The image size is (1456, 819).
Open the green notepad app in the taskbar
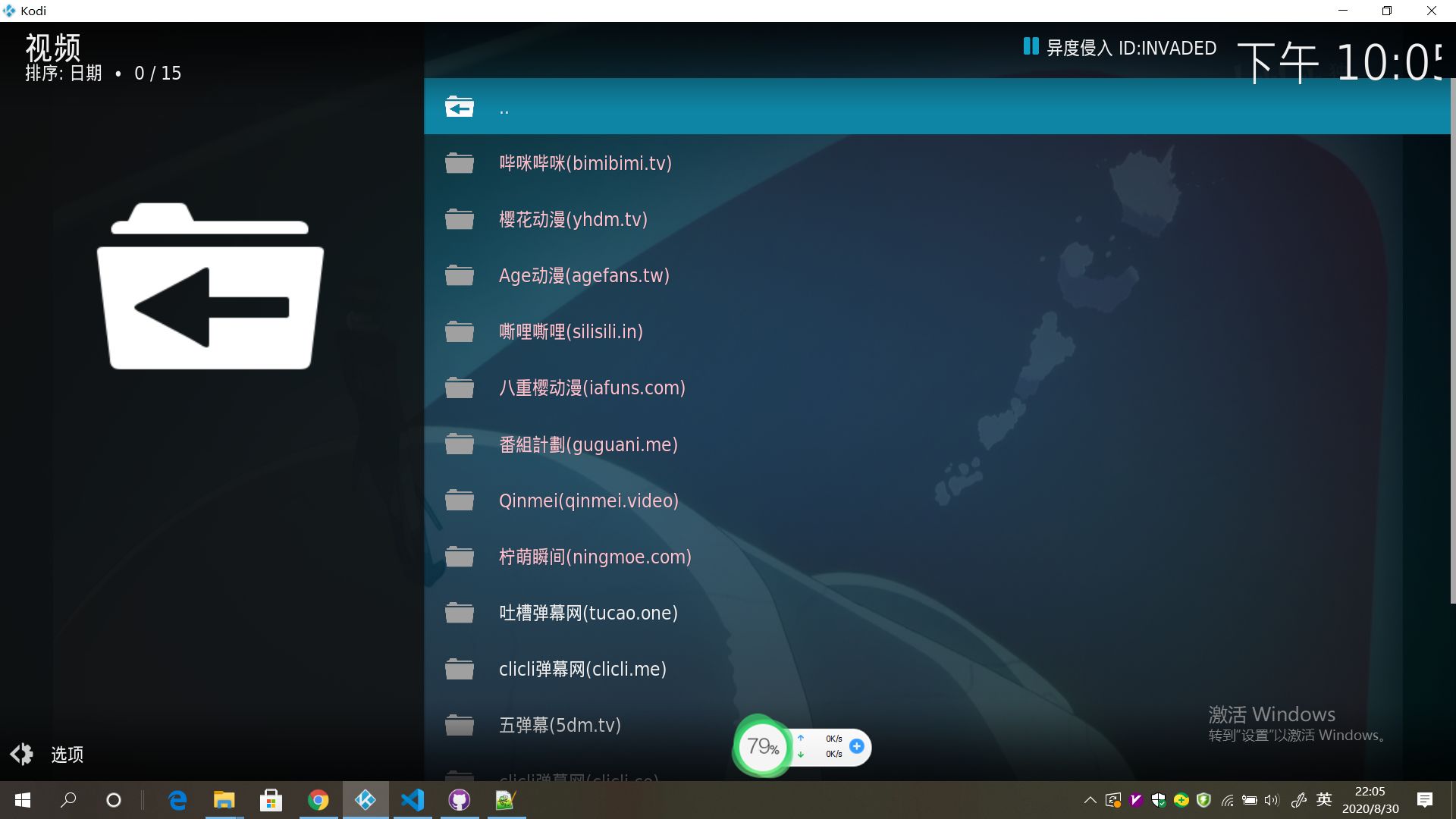tap(506, 800)
